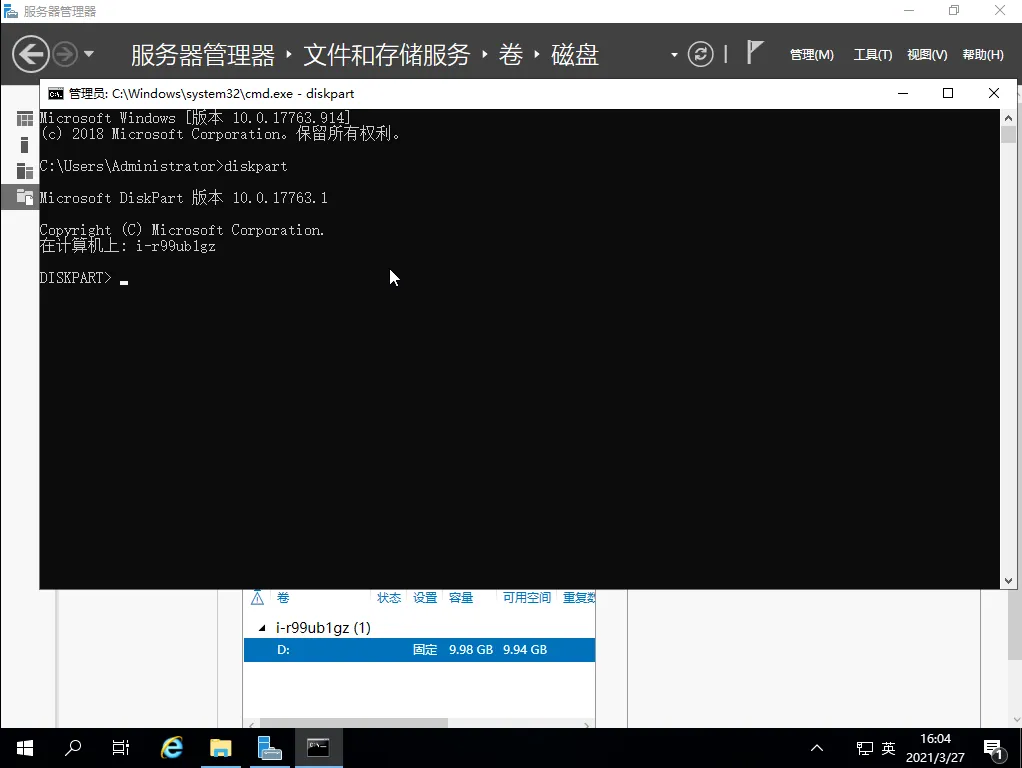Open Internet Explorer from the taskbar
This screenshot has width=1022, height=768.
(173, 747)
